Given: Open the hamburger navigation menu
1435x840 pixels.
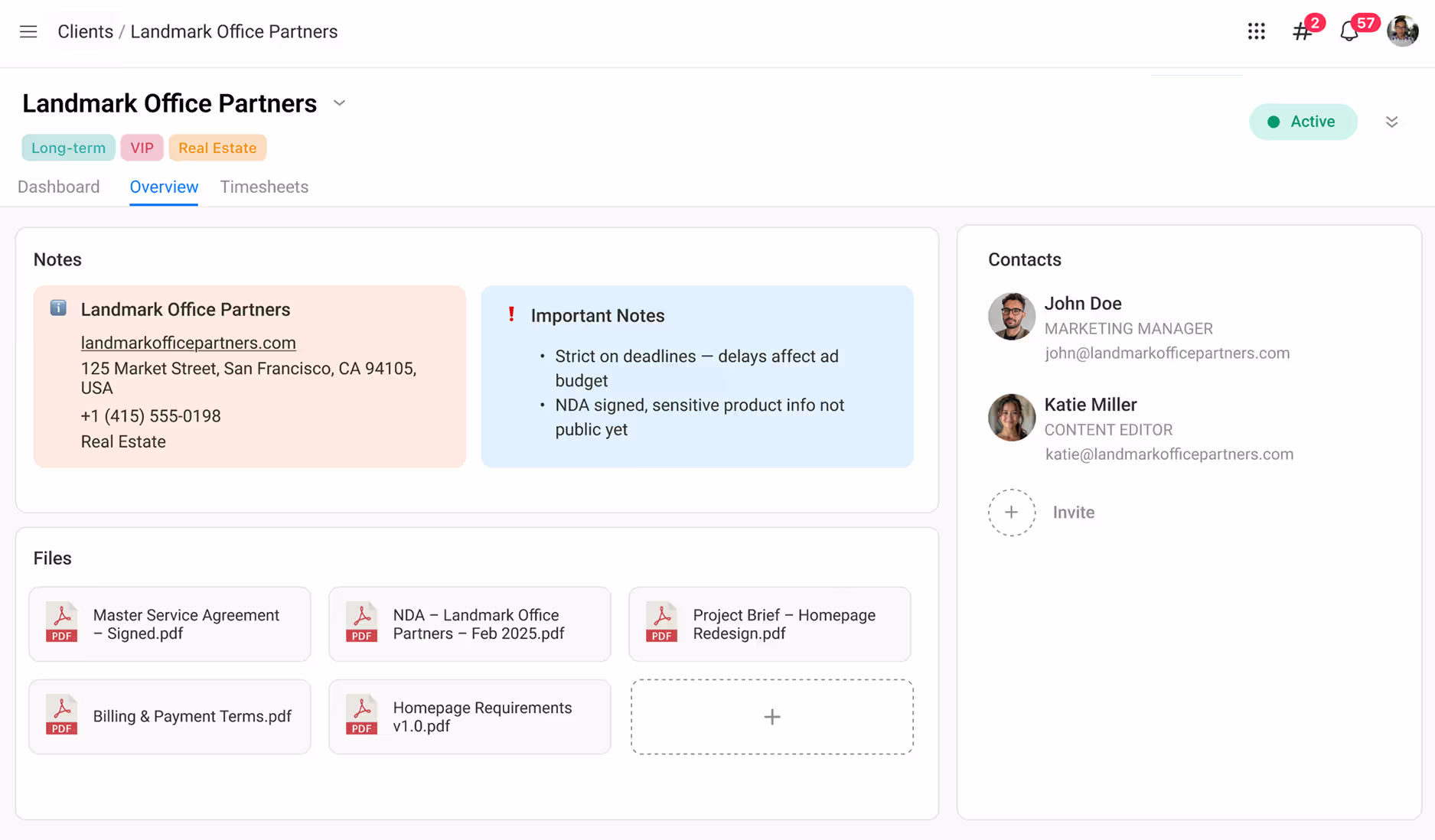Looking at the screenshot, I should pos(28,31).
